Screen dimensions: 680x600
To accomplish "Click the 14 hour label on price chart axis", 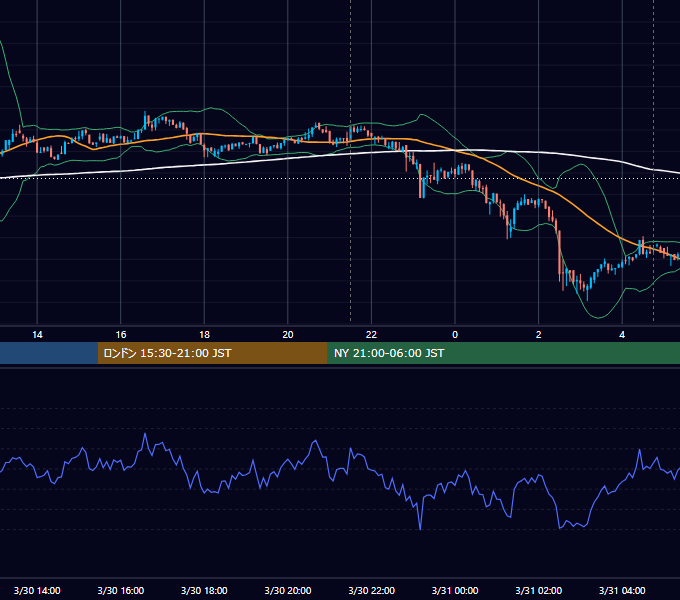I will (x=37, y=335).
